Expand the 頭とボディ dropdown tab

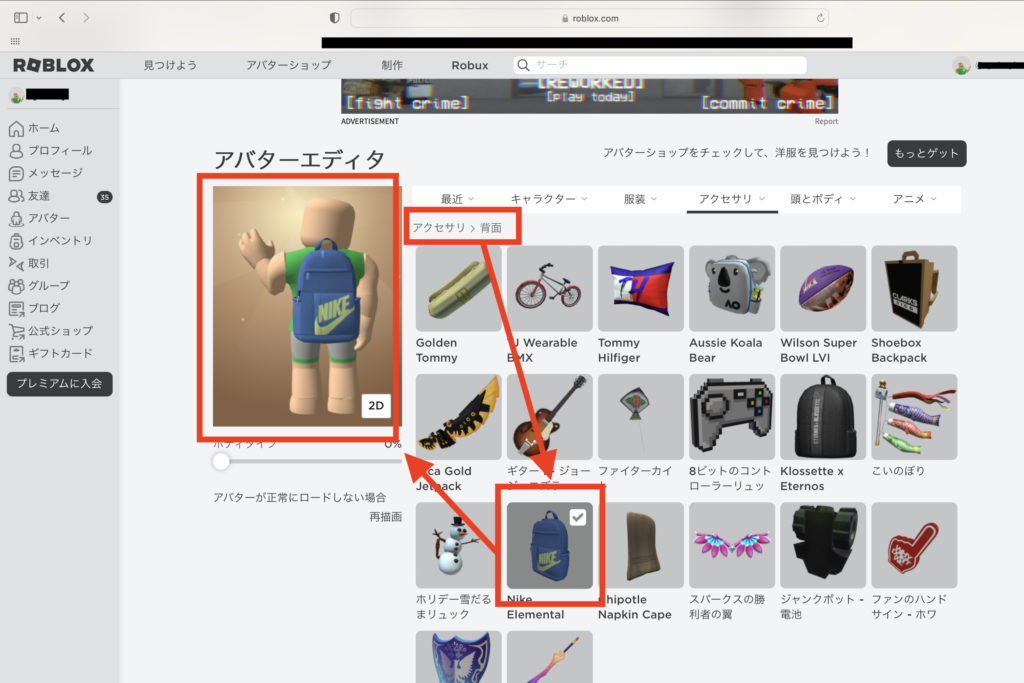click(823, 199)
